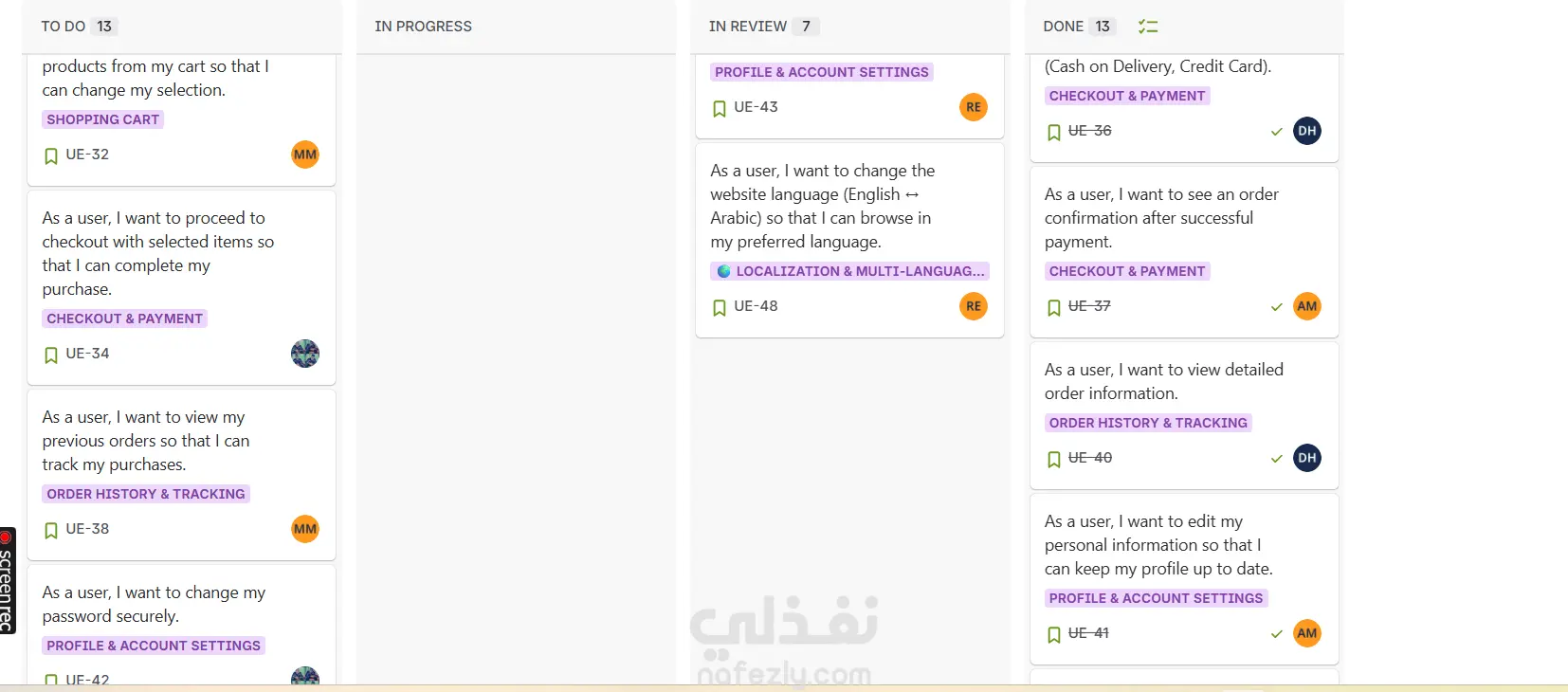Click the story bookmark icon on UE-32
This screenshot has height=692, width=1568.
click(x=51, y=155)
